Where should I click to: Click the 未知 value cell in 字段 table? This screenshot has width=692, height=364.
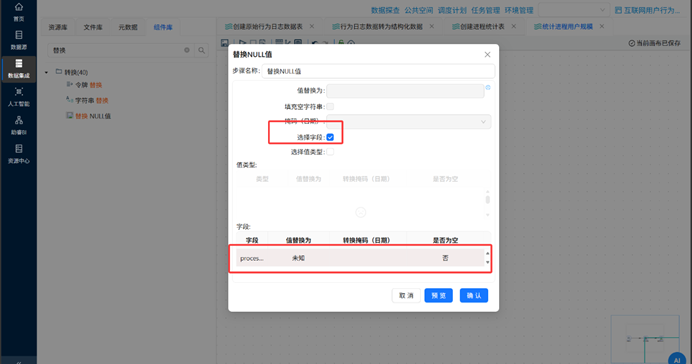[x=298, y=258]
